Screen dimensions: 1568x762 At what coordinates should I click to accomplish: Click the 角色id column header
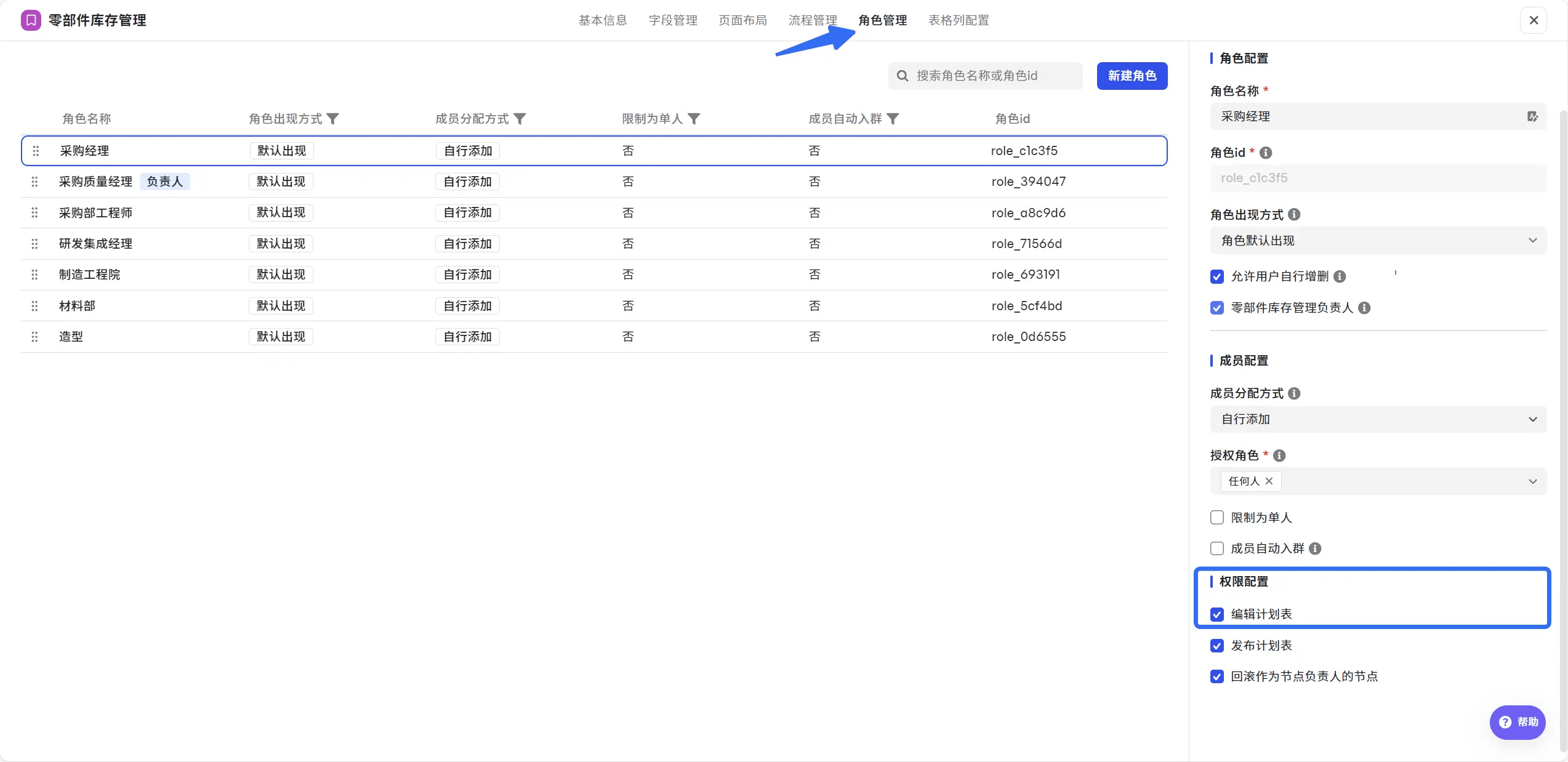pos(1013,119)
